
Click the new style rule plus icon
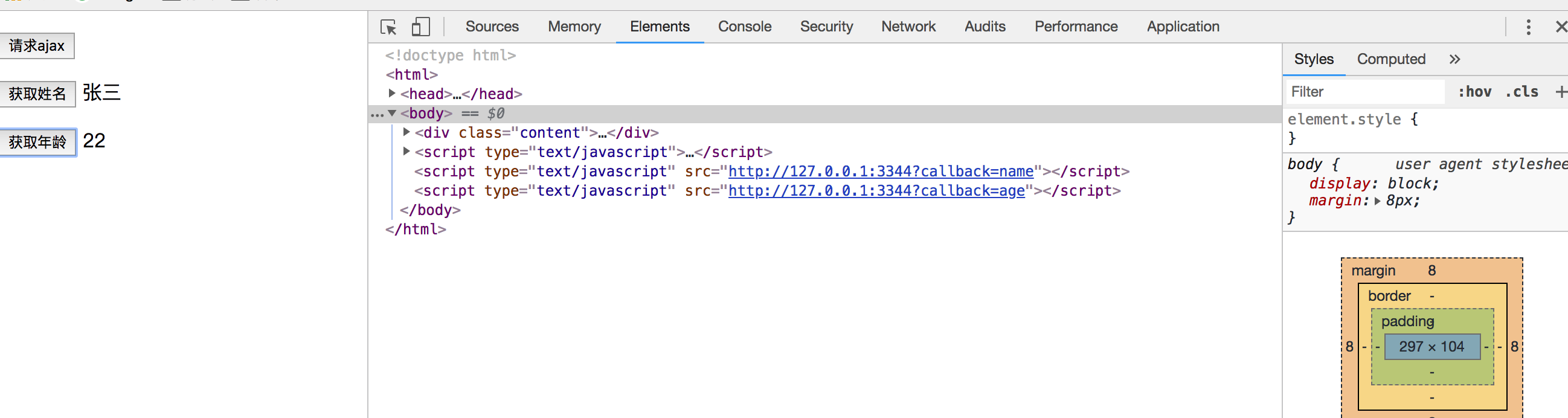click(1560, 92)
